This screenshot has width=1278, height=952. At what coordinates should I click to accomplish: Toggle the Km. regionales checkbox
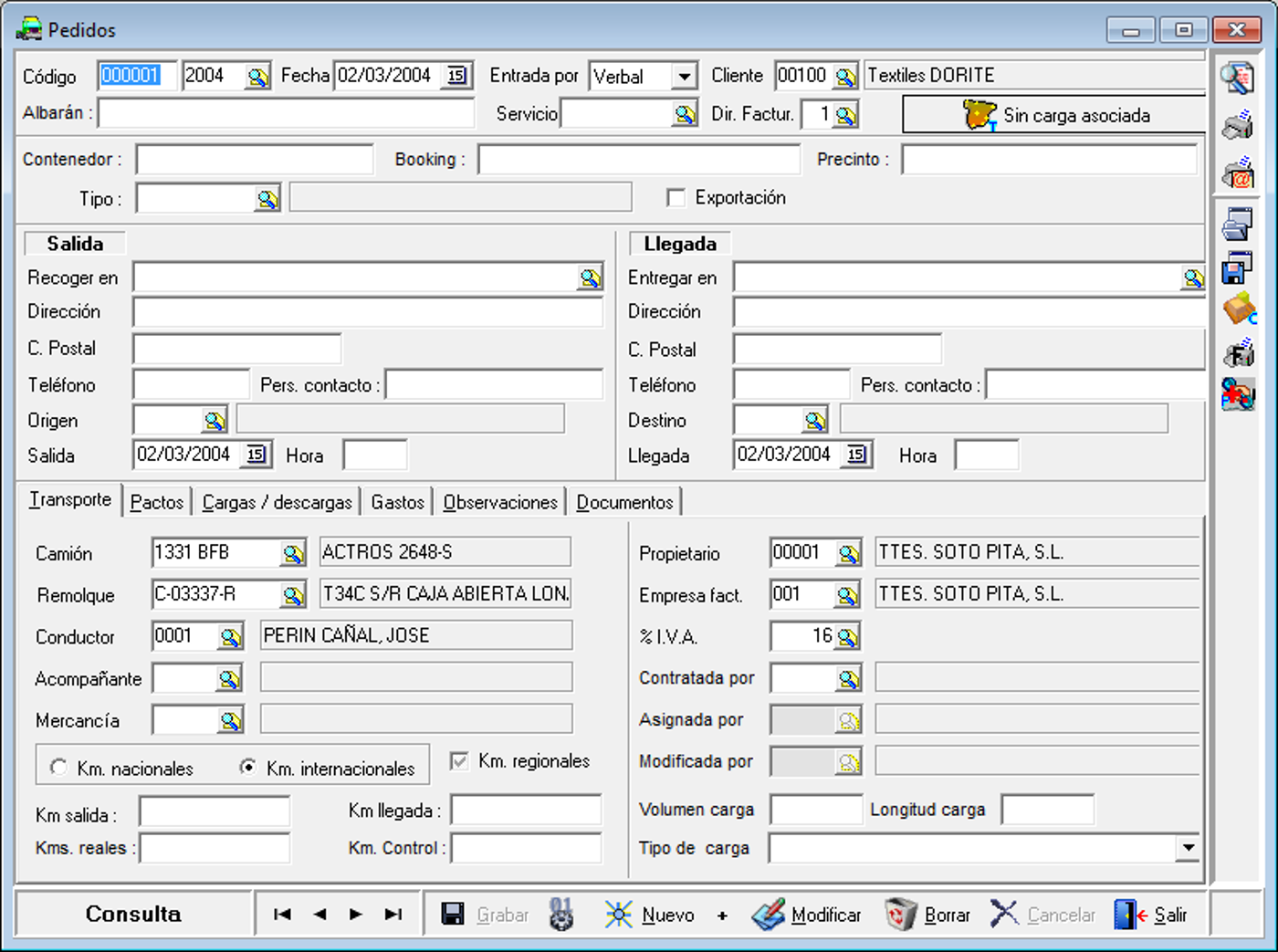460,761
